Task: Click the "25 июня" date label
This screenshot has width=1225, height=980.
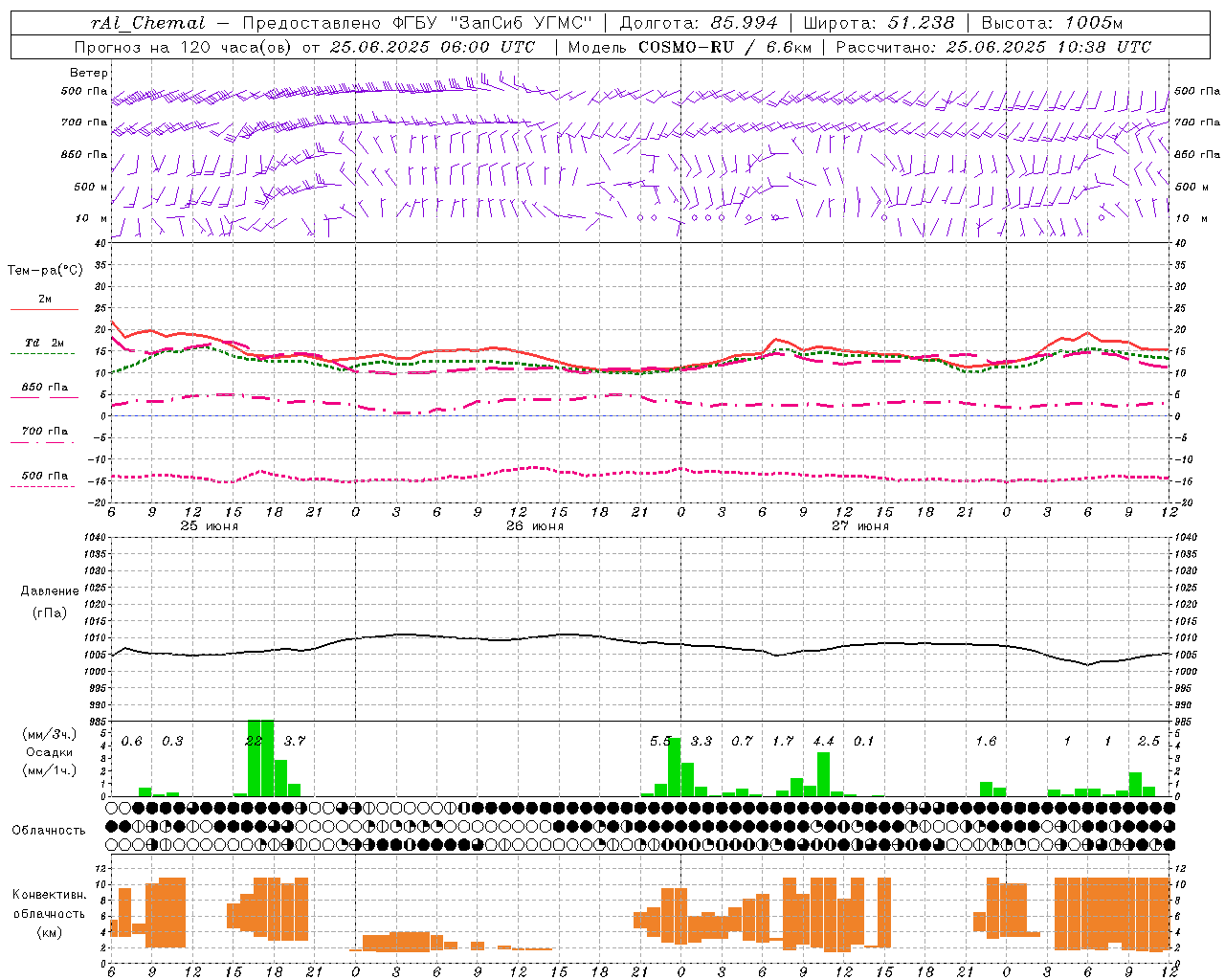Action: point(210,526)
